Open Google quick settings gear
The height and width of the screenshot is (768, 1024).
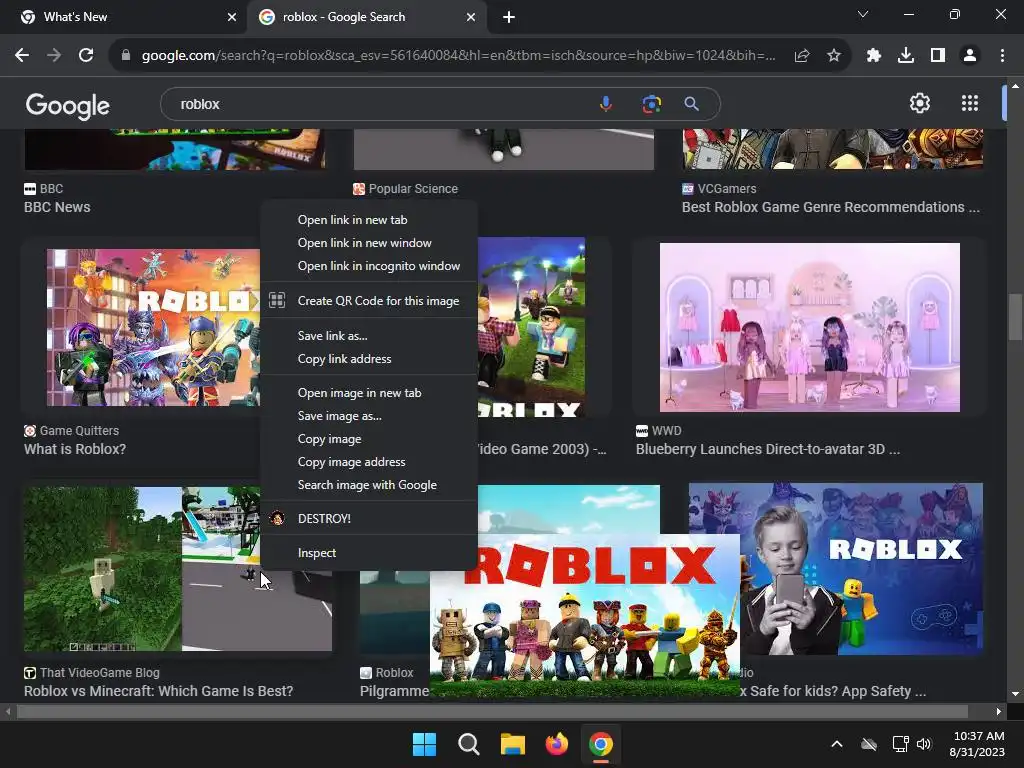coord(920,103)
